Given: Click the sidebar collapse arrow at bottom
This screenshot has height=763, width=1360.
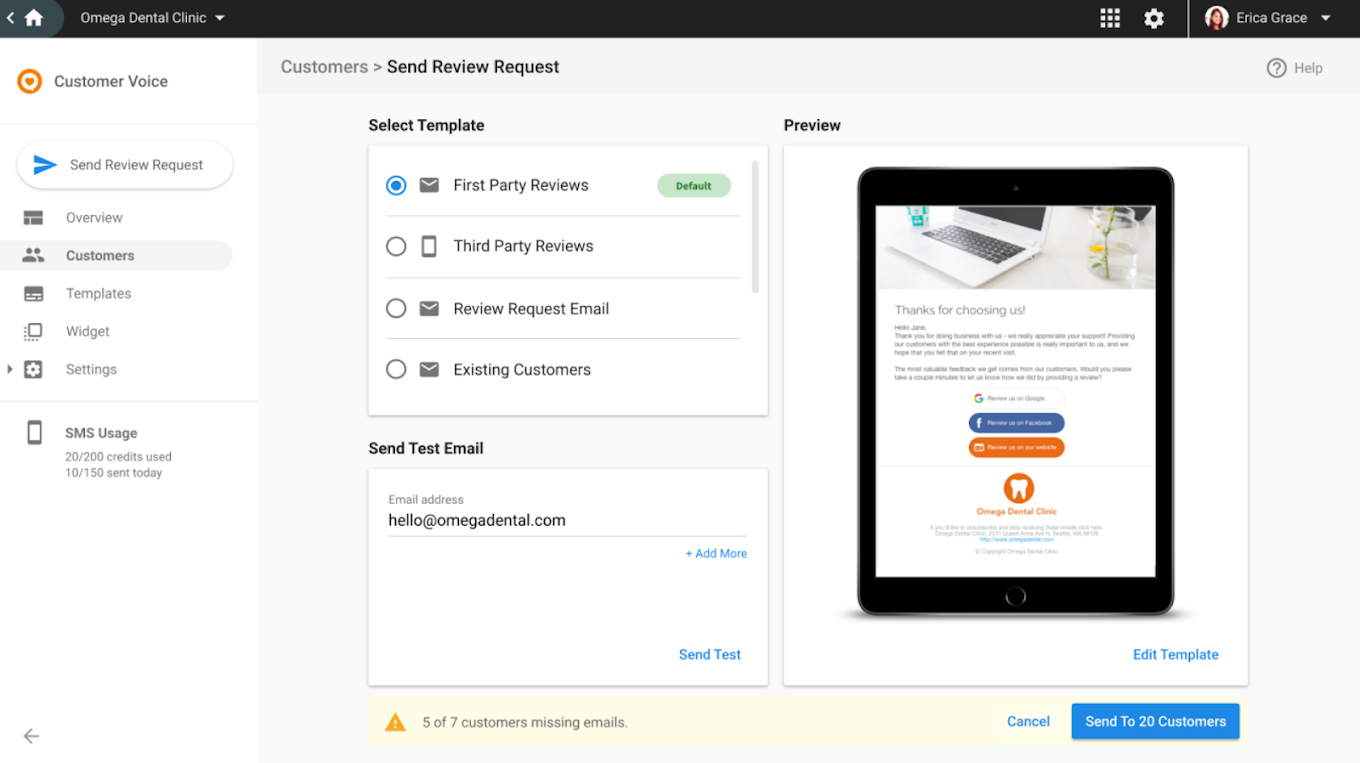Looking at the screenshot, I should point(31,736).
